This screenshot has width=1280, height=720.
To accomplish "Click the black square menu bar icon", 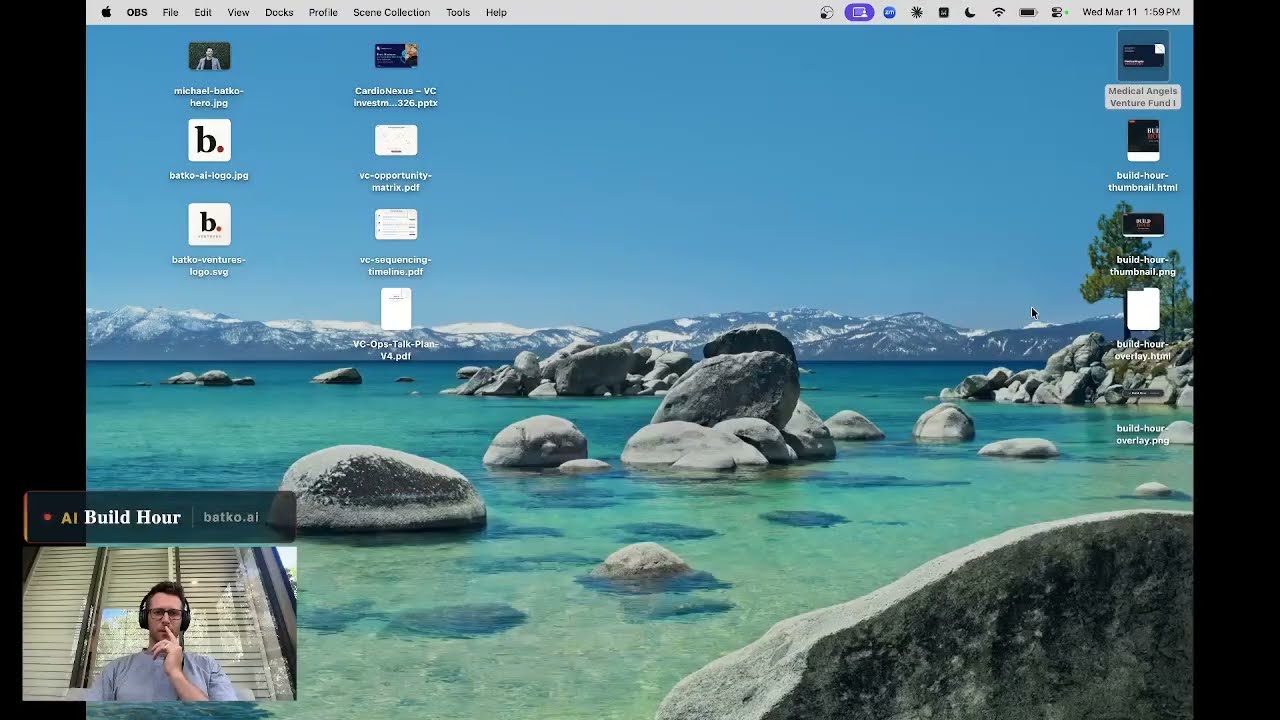I will (943, 12).
